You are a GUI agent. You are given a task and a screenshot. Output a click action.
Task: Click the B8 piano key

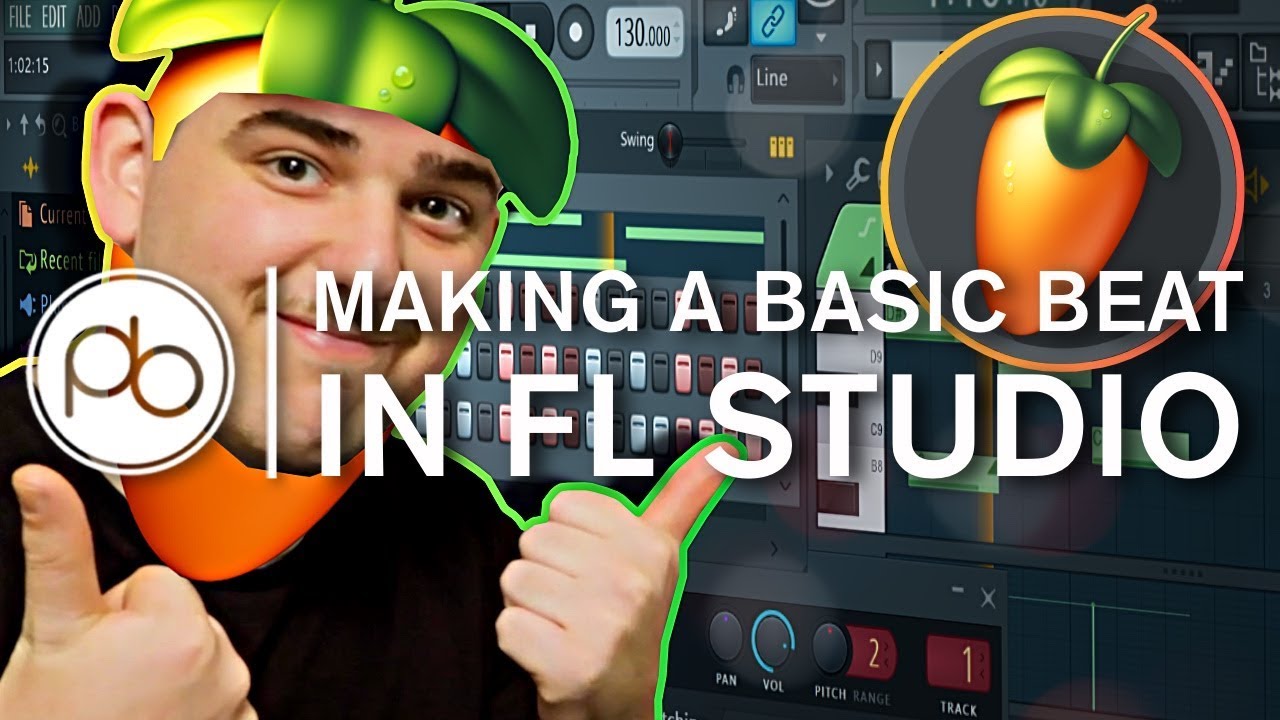[850, 469]
